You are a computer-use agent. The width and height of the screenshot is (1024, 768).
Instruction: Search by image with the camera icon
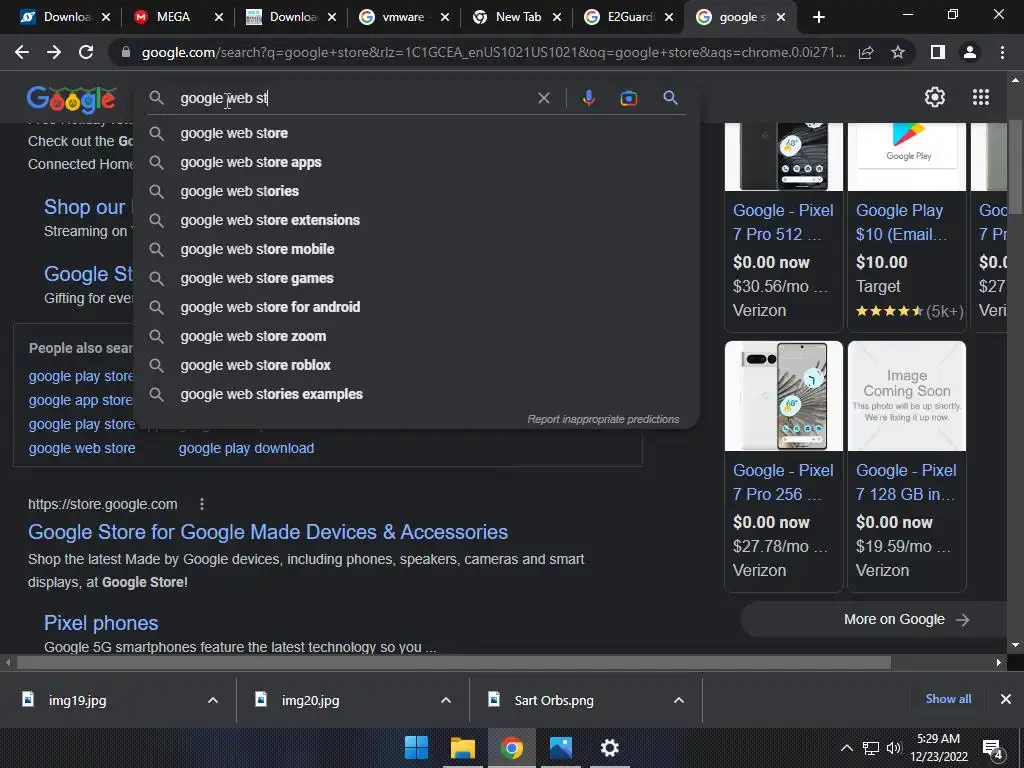pos(628,98)
